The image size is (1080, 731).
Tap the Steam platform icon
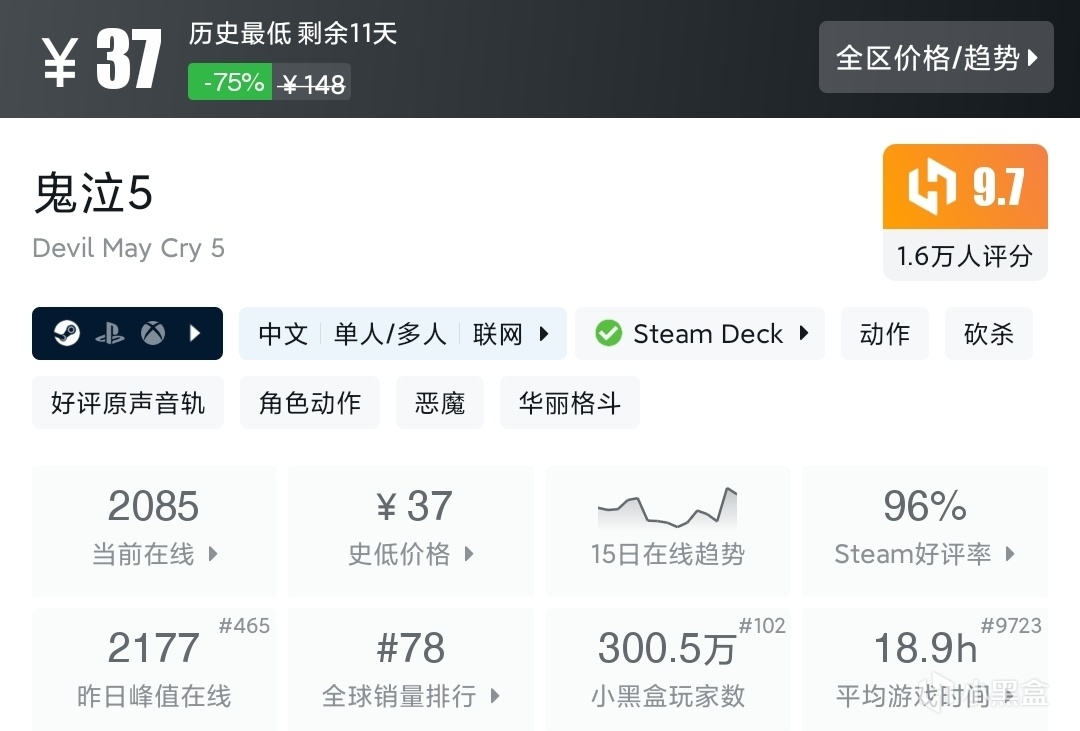(x=67, y=333)
